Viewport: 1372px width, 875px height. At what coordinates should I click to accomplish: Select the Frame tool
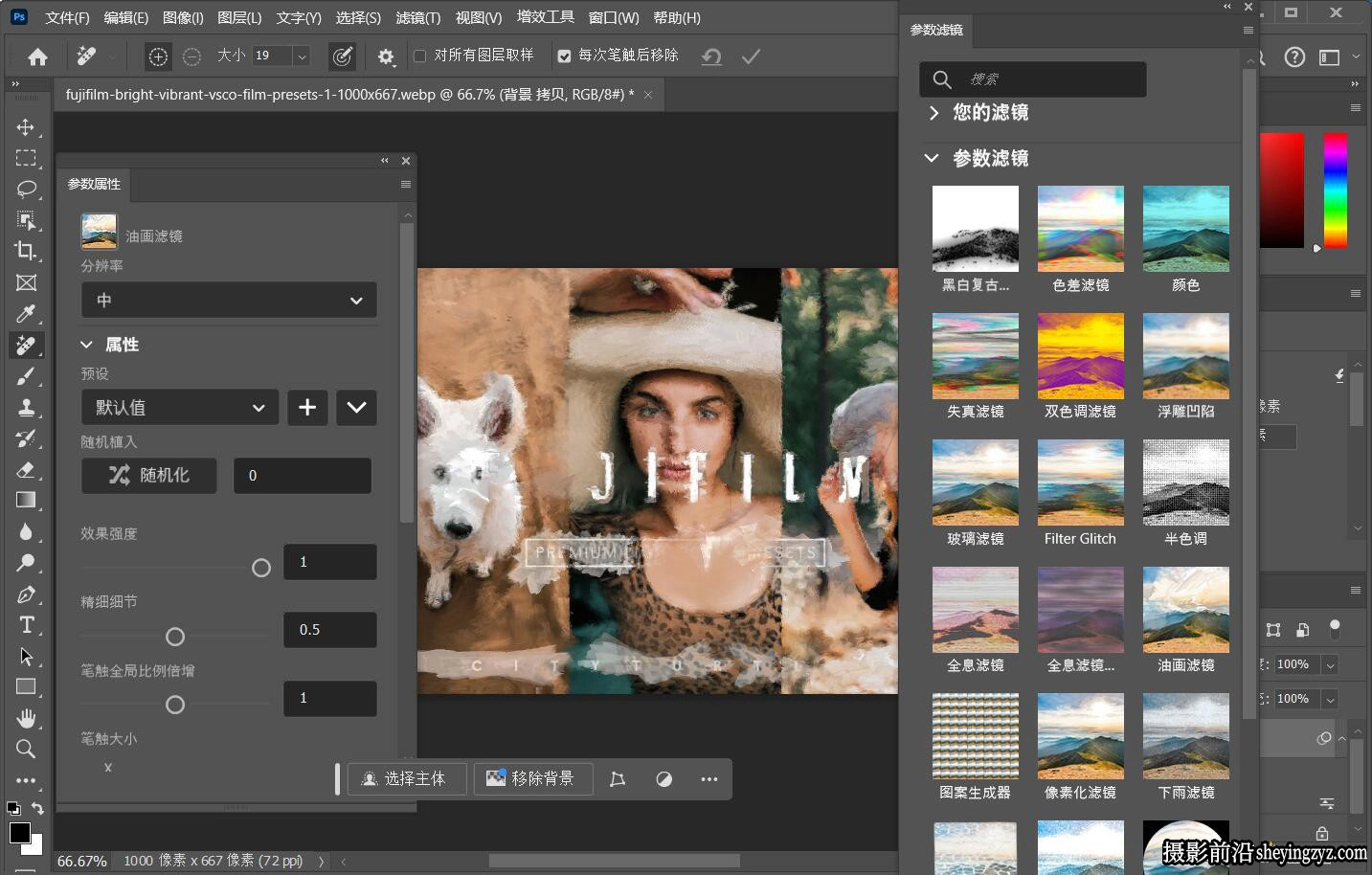[x=26, y=282]
